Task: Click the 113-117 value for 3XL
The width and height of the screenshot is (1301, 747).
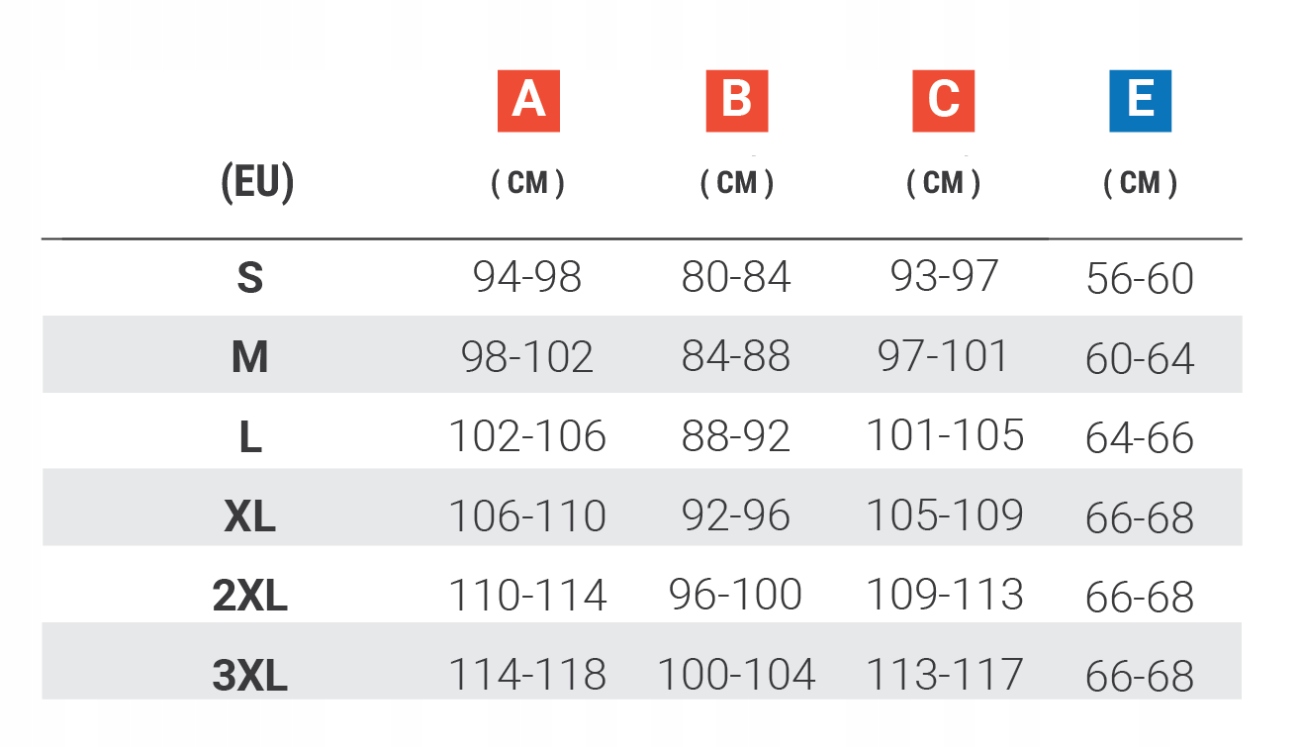Action: click(944, 674)
